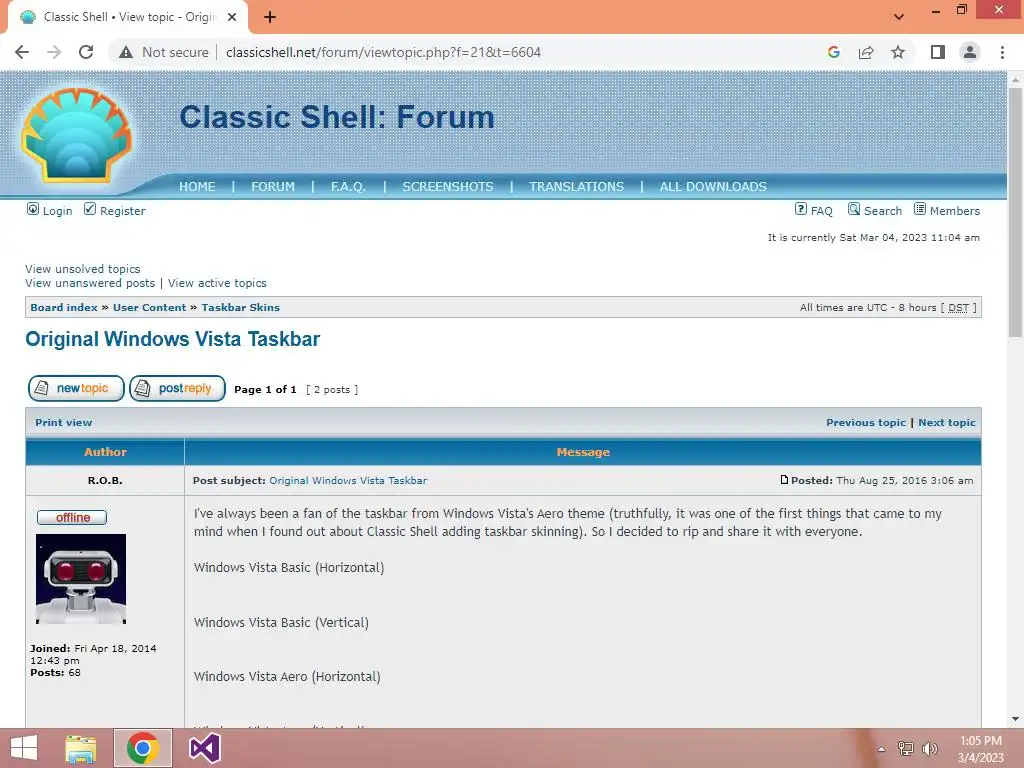Open the TRANSLATIONS navigation item
The height and width of the screenshot is (768, 1024).
pos(577,187)
